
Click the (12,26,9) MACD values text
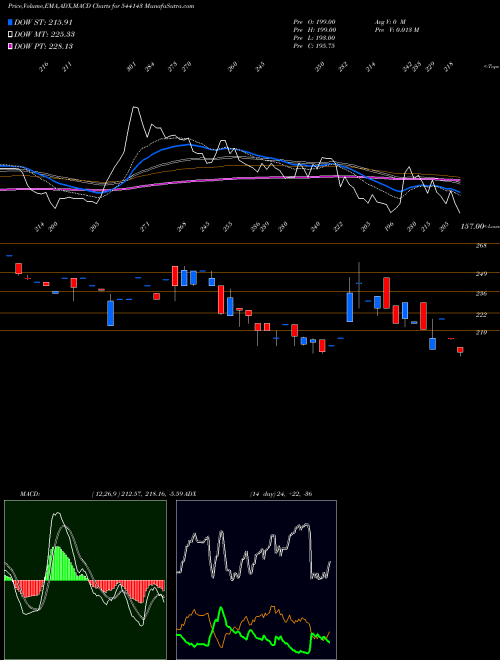139,494
